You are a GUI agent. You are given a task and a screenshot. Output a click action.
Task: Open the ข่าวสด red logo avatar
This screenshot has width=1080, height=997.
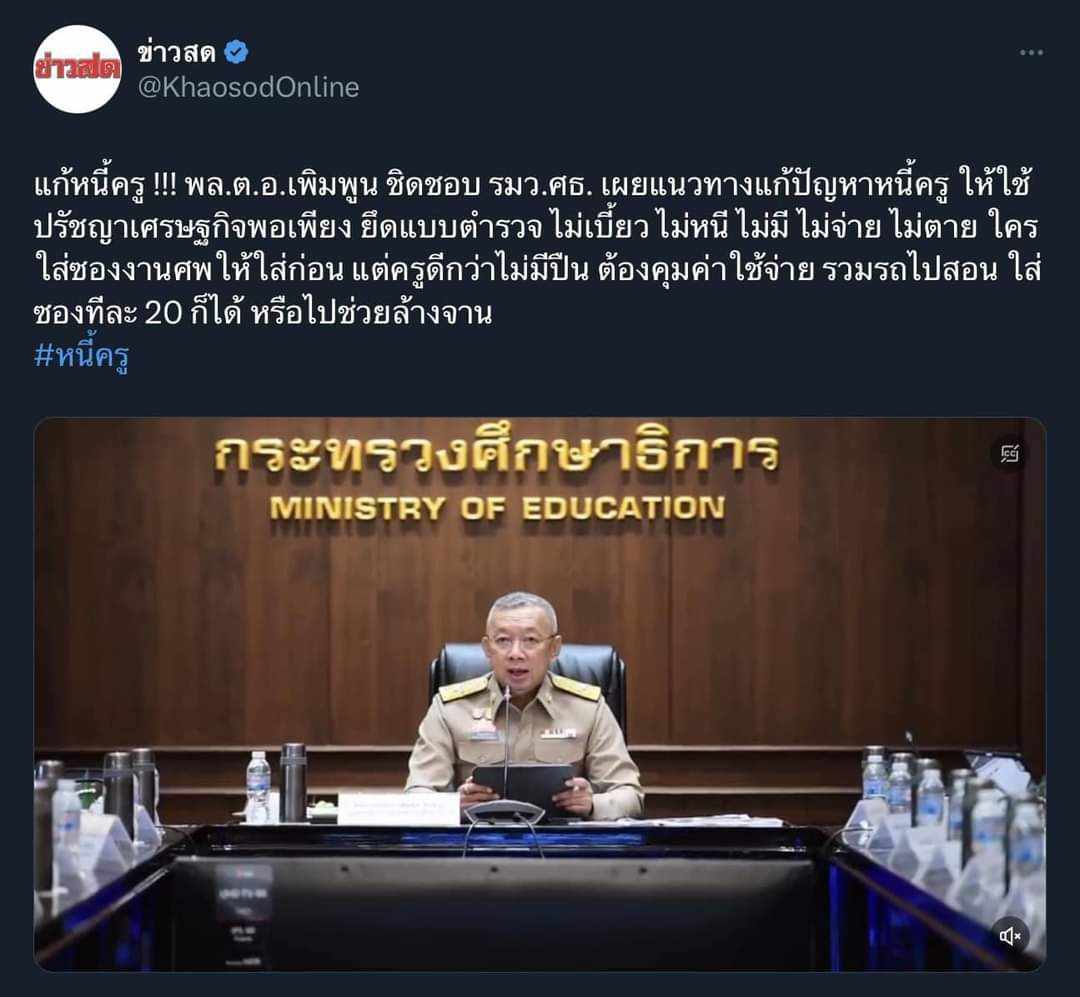78,69
